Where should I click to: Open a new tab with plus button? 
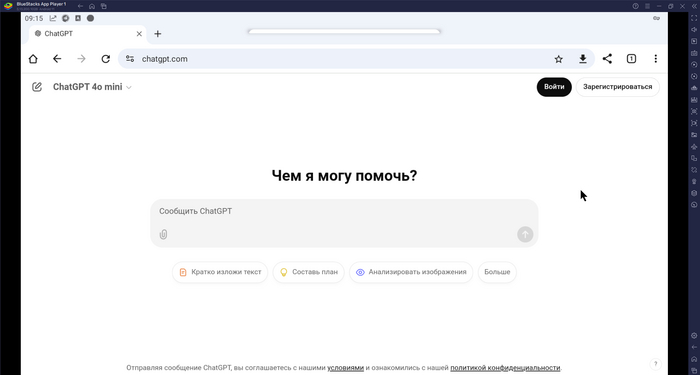(158, 34)
